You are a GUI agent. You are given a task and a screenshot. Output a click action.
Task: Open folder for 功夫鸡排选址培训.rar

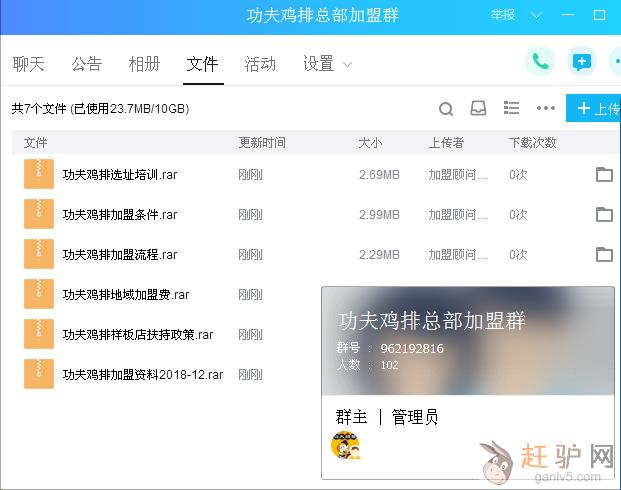[604, 175]
